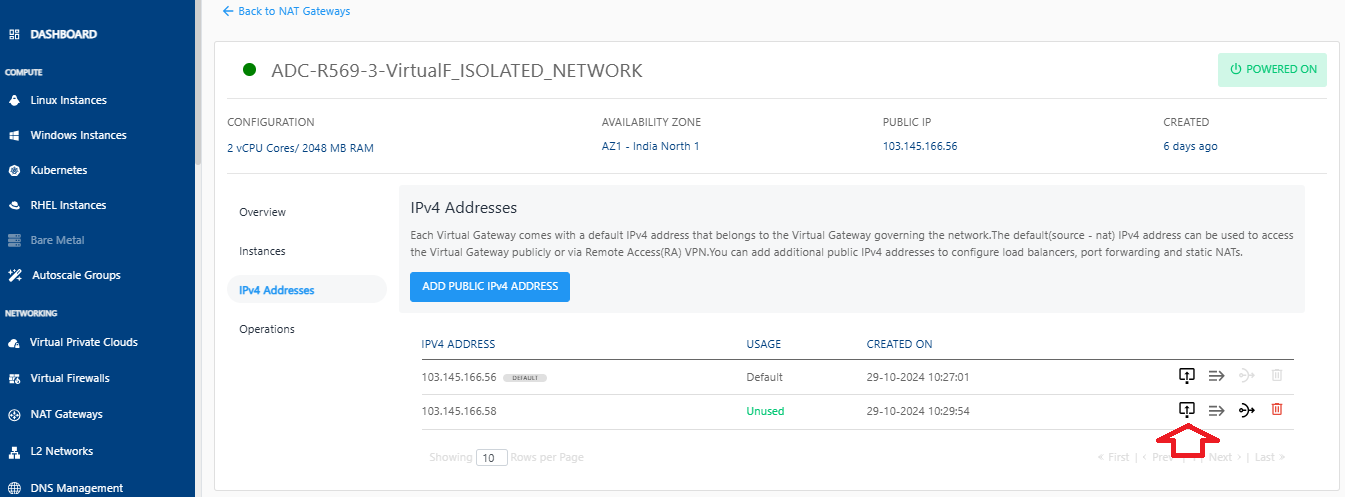Click monitor-arrow icon in 103.145.166.58 row
This screenshot has width=1345, height=497.
[1186, 409]
